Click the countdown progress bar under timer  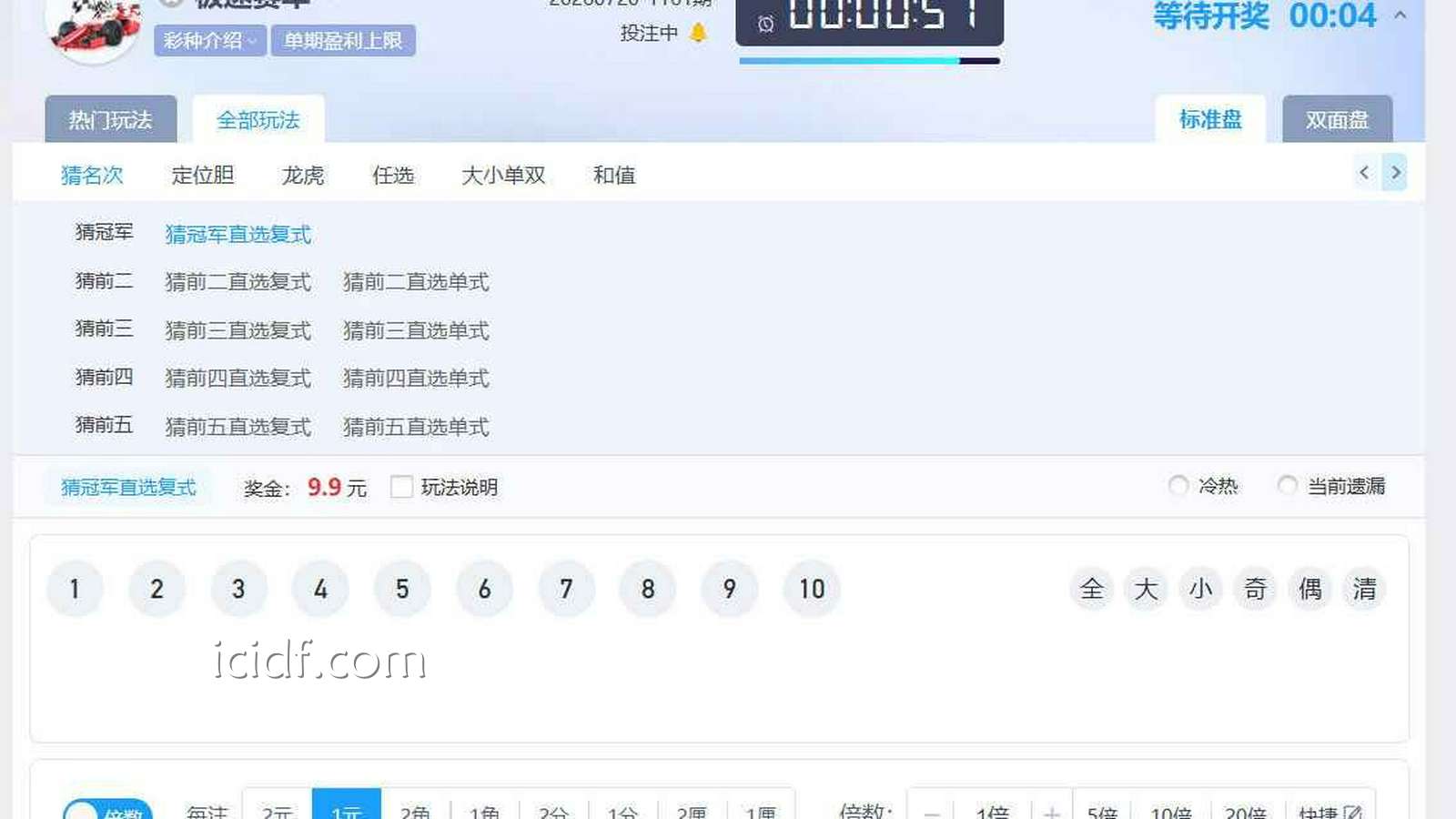pyautogui.click(x=870, y=61)
